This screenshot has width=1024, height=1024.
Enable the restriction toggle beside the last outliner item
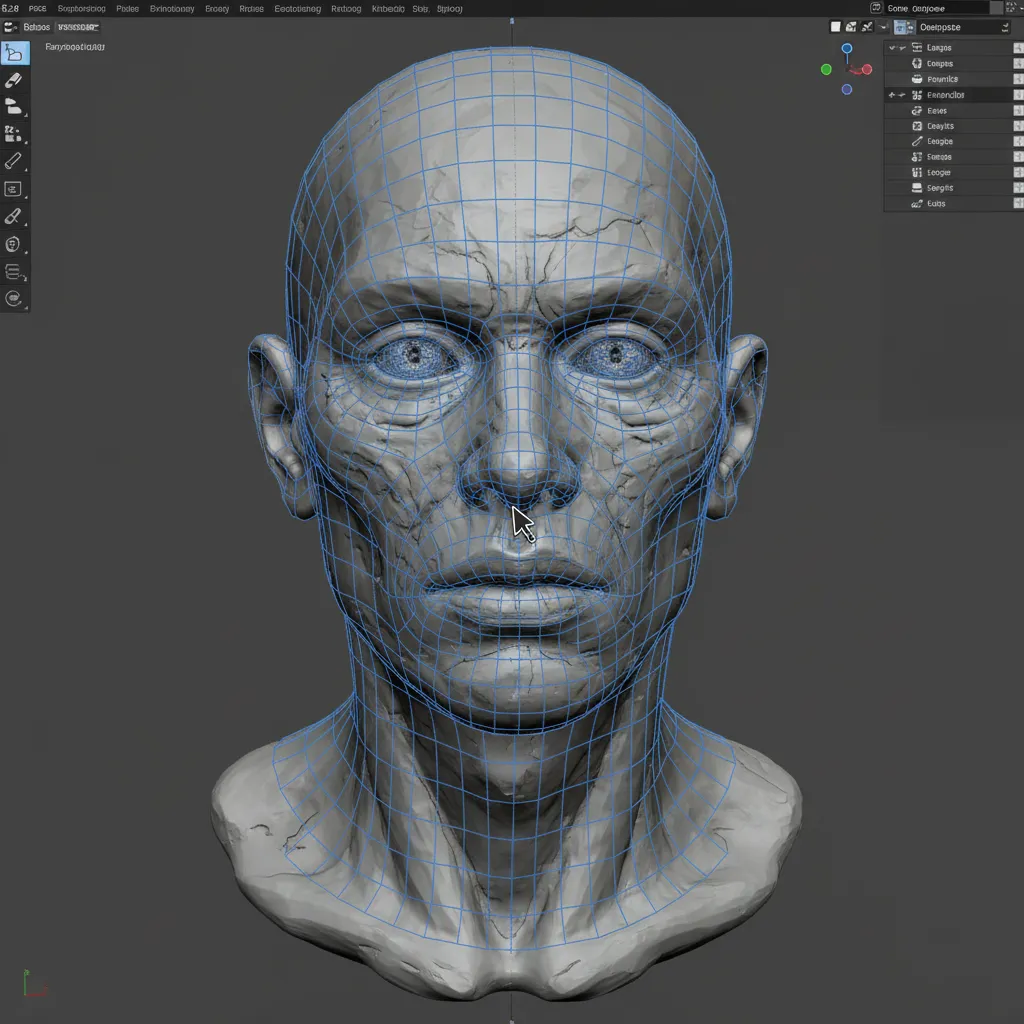(x=1018, y=203)
